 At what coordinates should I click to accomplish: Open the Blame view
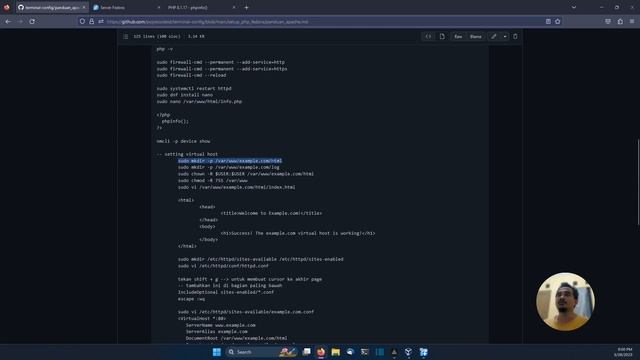(476, 36)
